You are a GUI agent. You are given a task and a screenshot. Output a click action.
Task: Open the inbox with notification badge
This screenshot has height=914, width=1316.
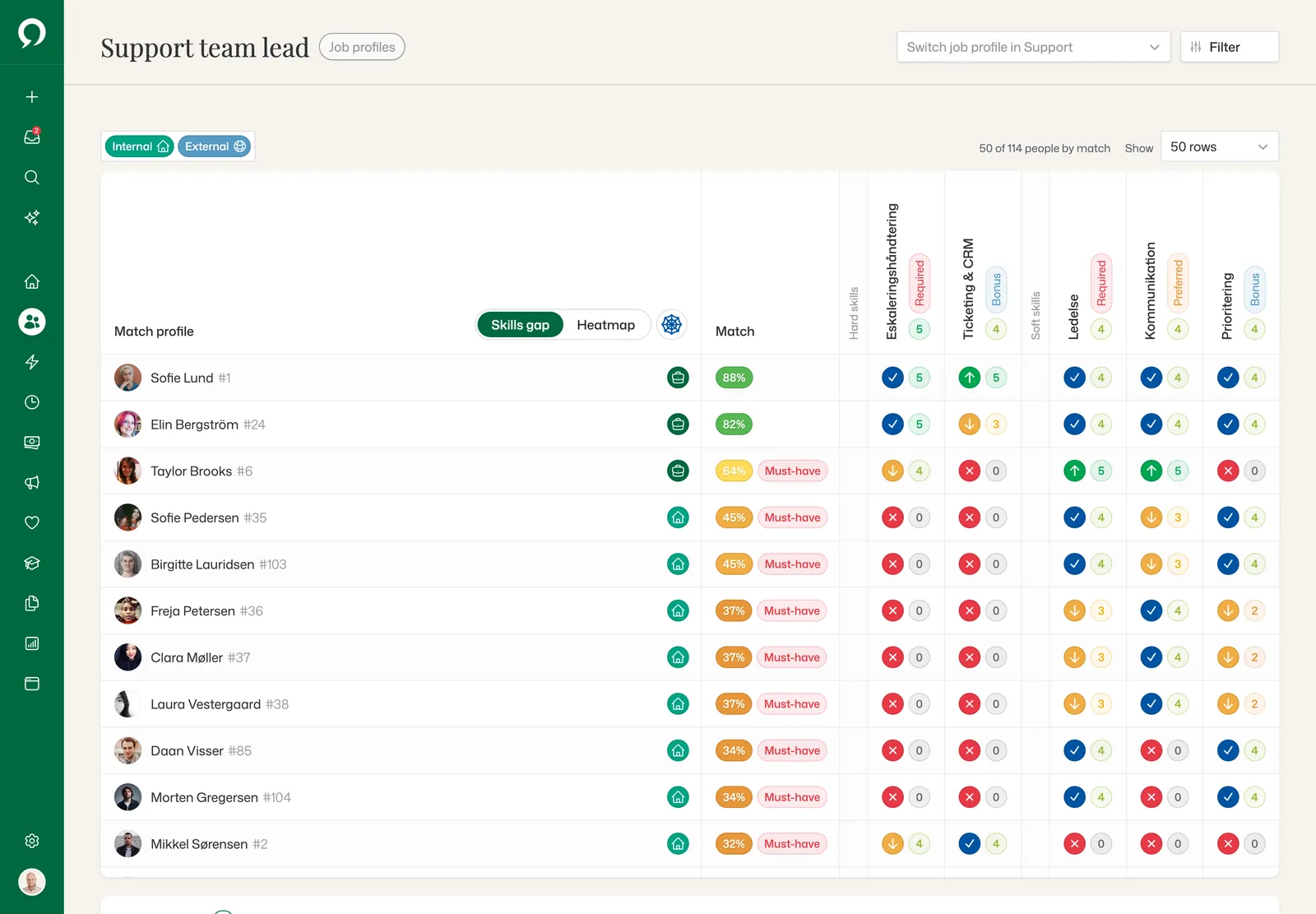[32, 137]
